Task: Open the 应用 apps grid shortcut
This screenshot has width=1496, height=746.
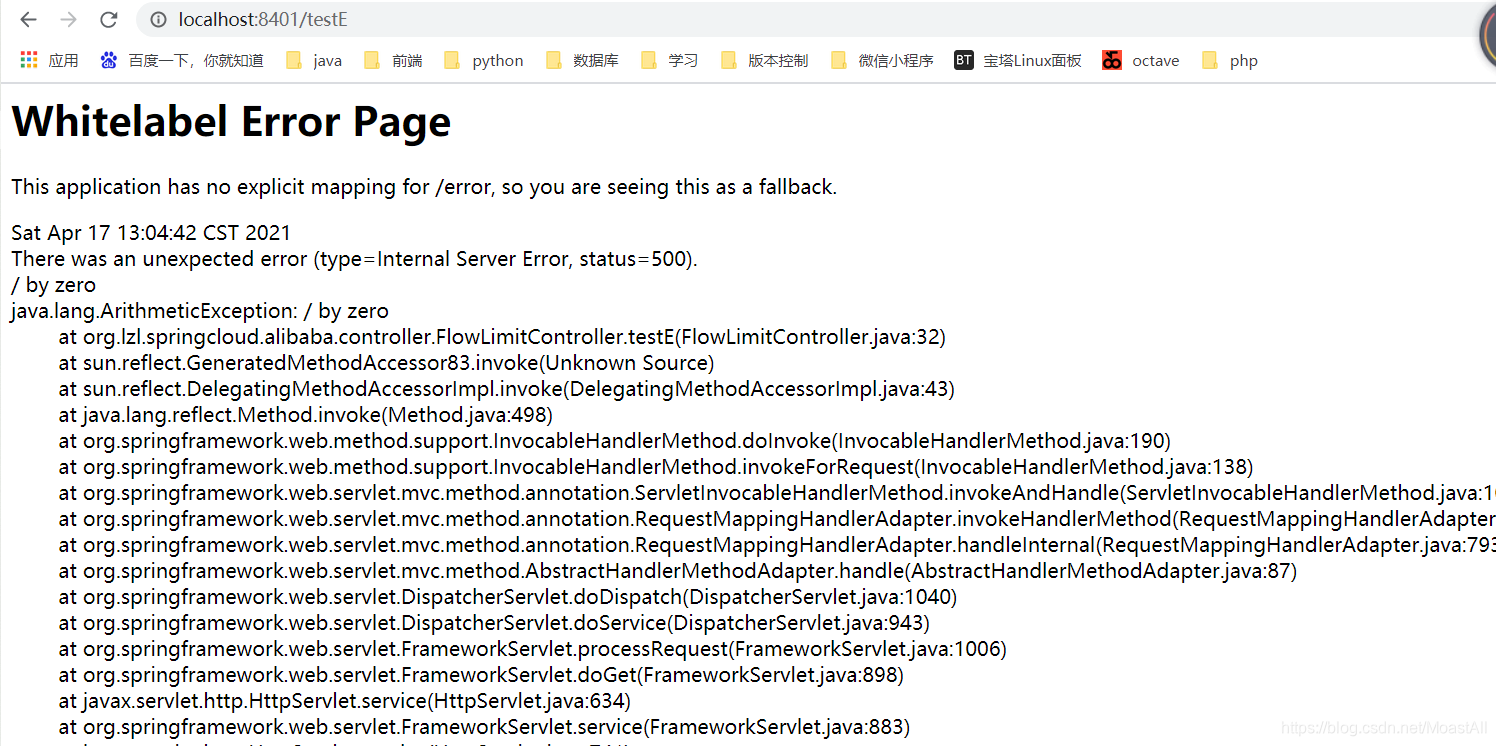Action: click(x=49, y=61)
